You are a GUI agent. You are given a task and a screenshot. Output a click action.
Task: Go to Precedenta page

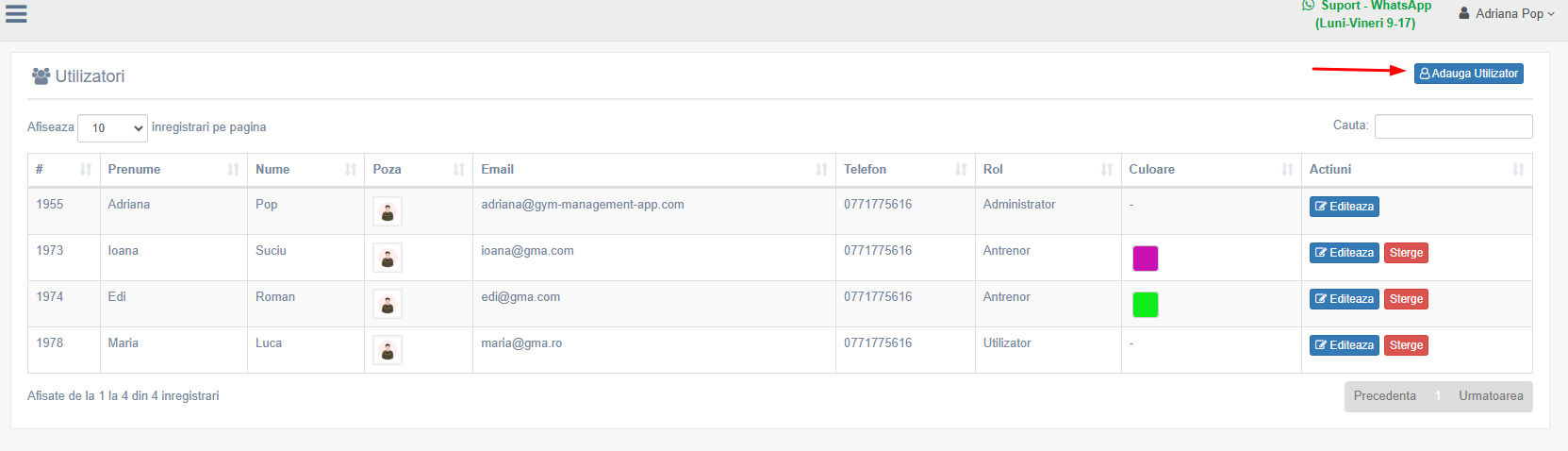pyautogui.click(x=1385, y=396)
